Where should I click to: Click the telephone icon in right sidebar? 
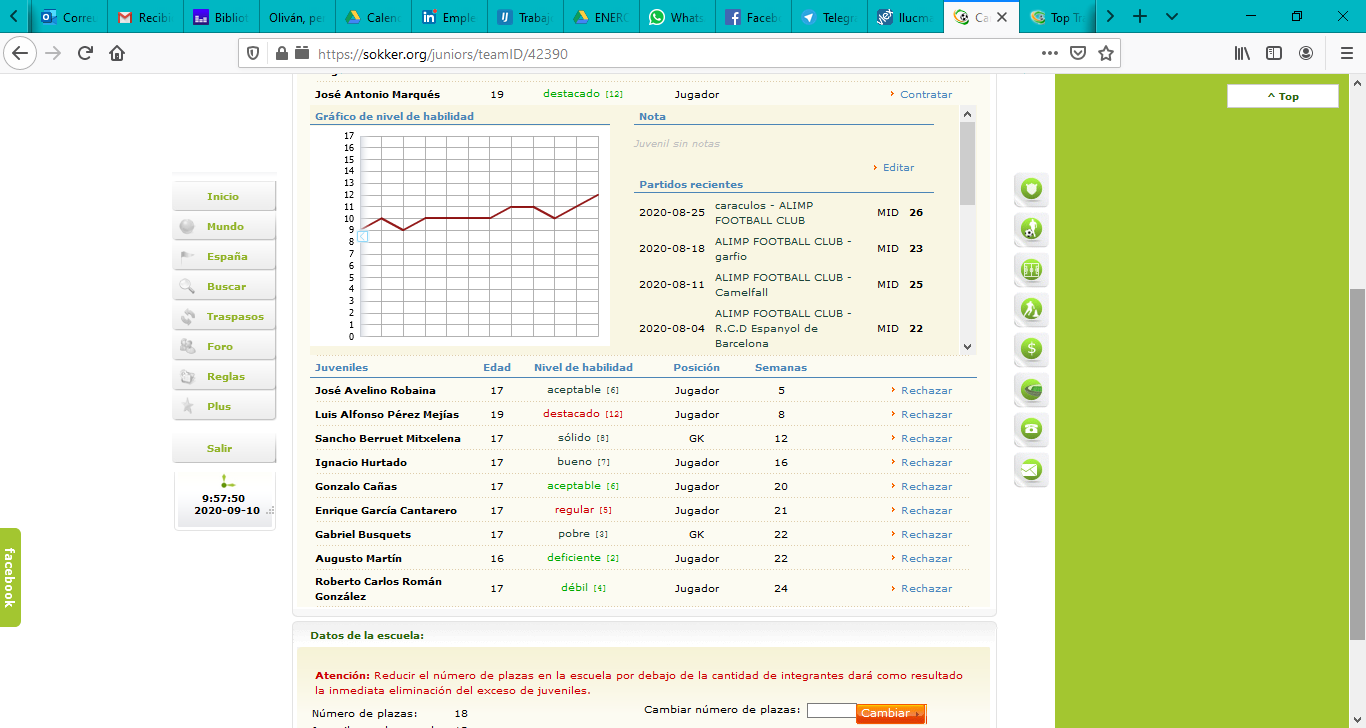pos(1031,429)
